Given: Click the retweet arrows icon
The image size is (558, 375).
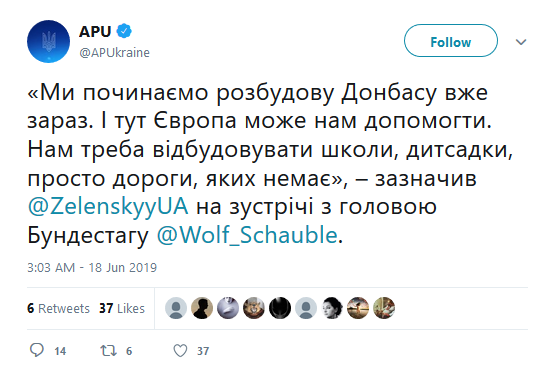Looking at the screenshot, I should pos(108,351).
